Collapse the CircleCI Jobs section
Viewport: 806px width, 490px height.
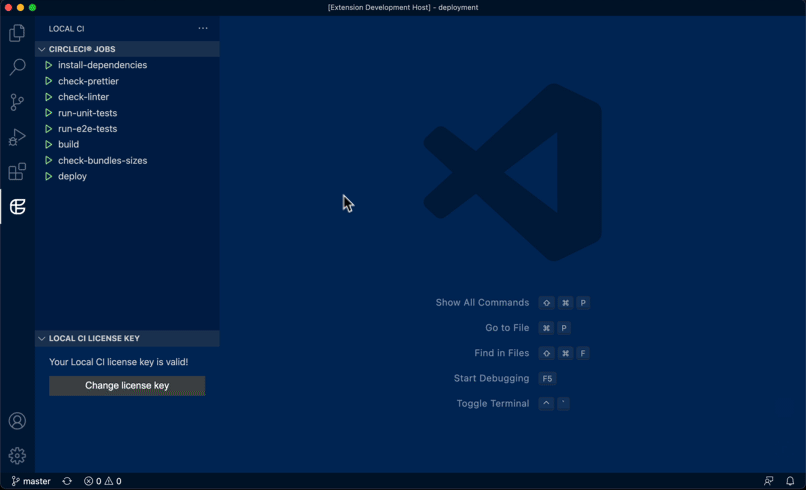tap(127, 49)
